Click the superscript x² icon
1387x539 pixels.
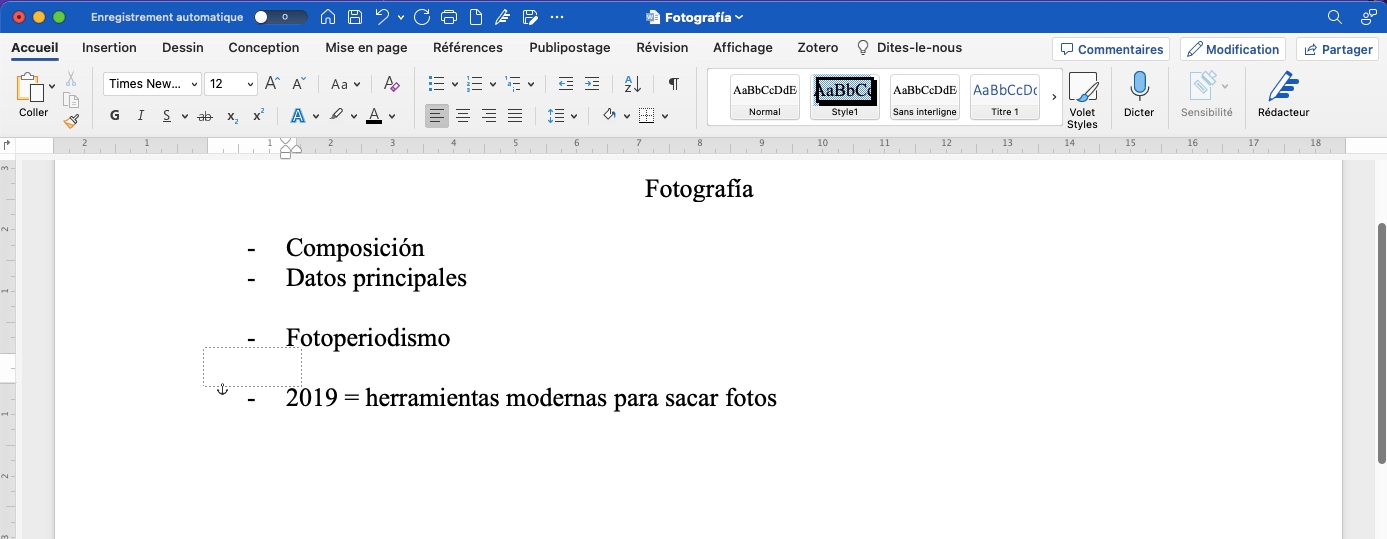click(x=258, y=116)
